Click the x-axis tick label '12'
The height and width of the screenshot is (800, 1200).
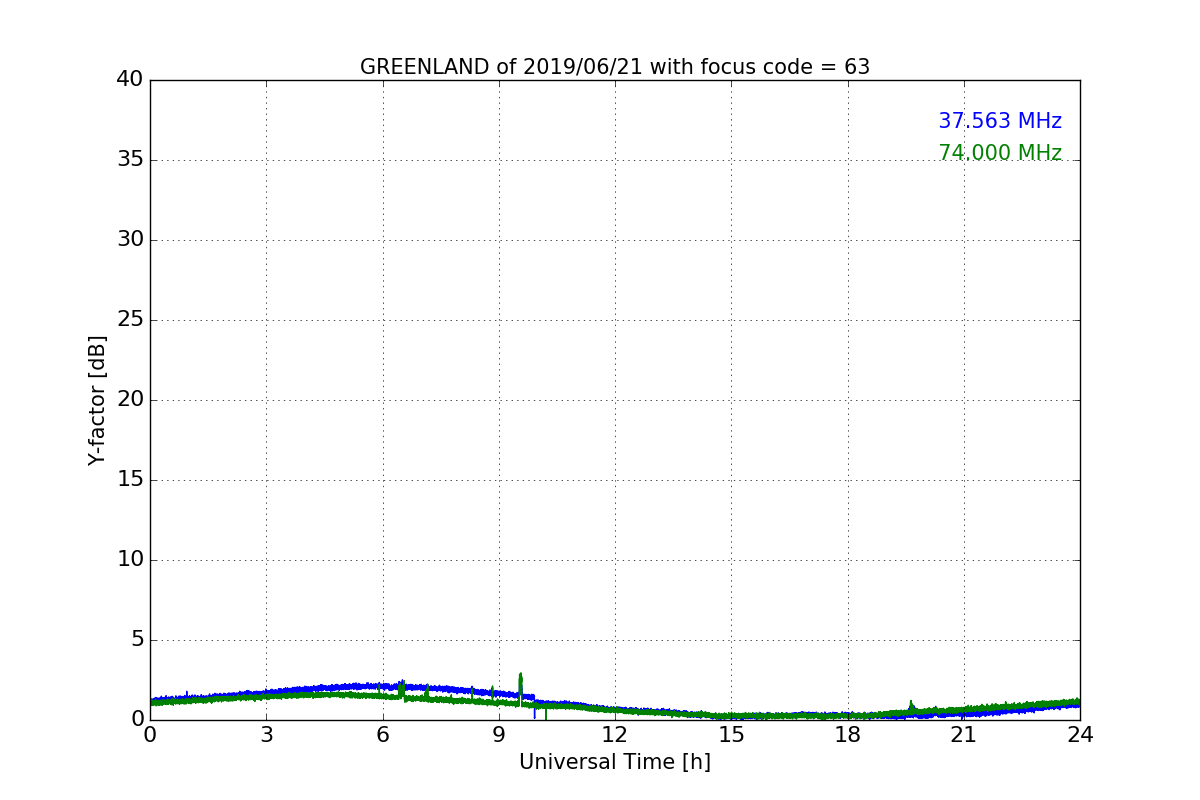coord(615,735)
